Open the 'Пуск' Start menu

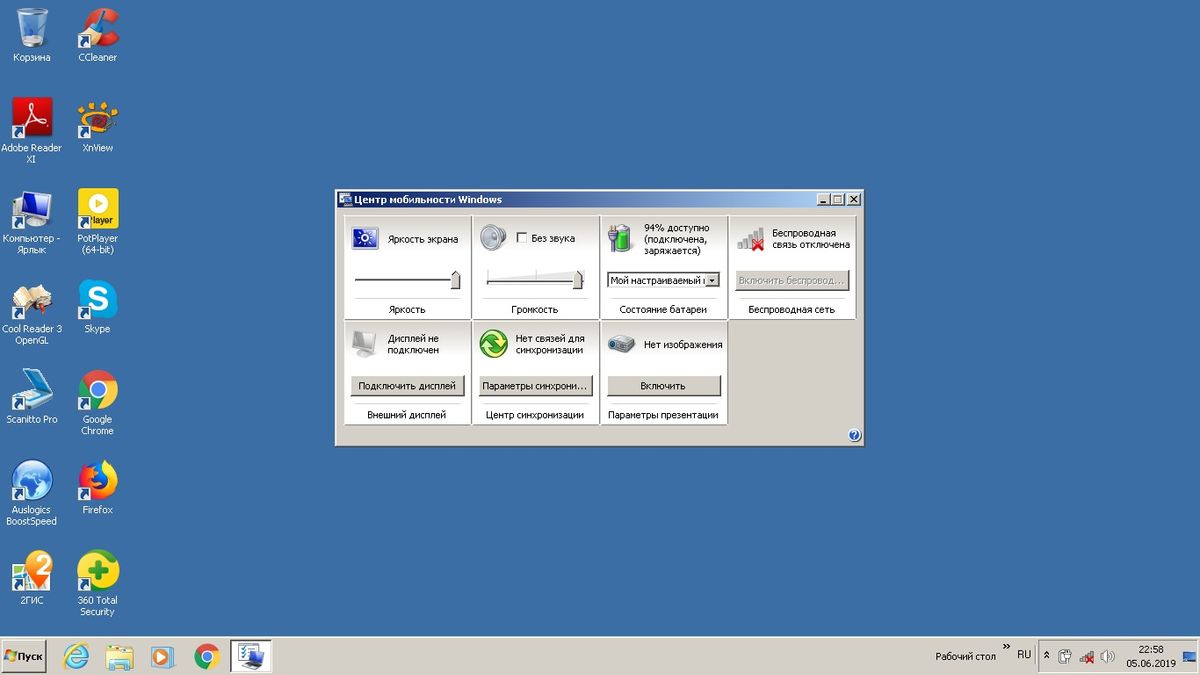tap(24, 656)
